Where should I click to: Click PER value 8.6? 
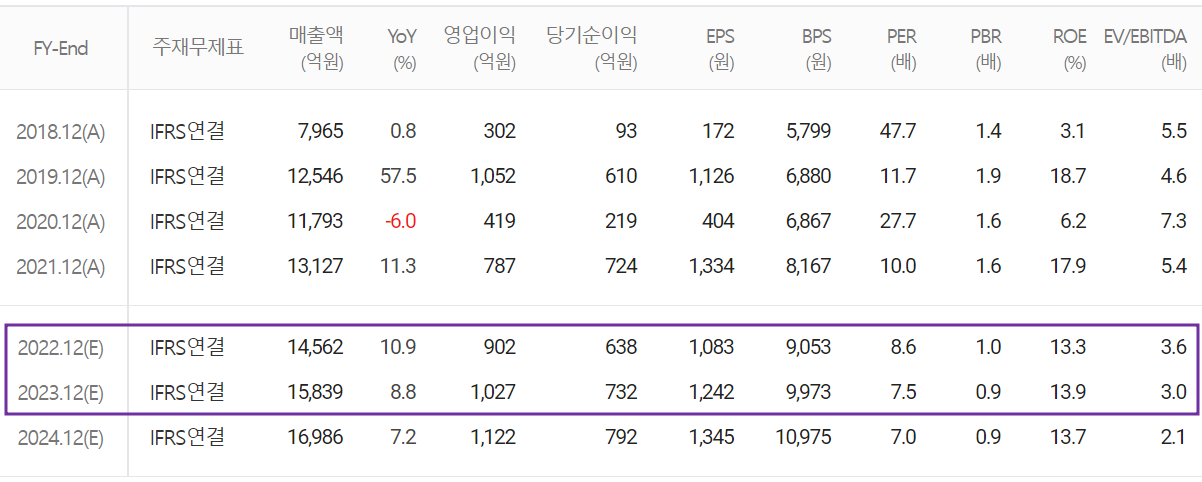pyautogui.click(x=903, y=347)
